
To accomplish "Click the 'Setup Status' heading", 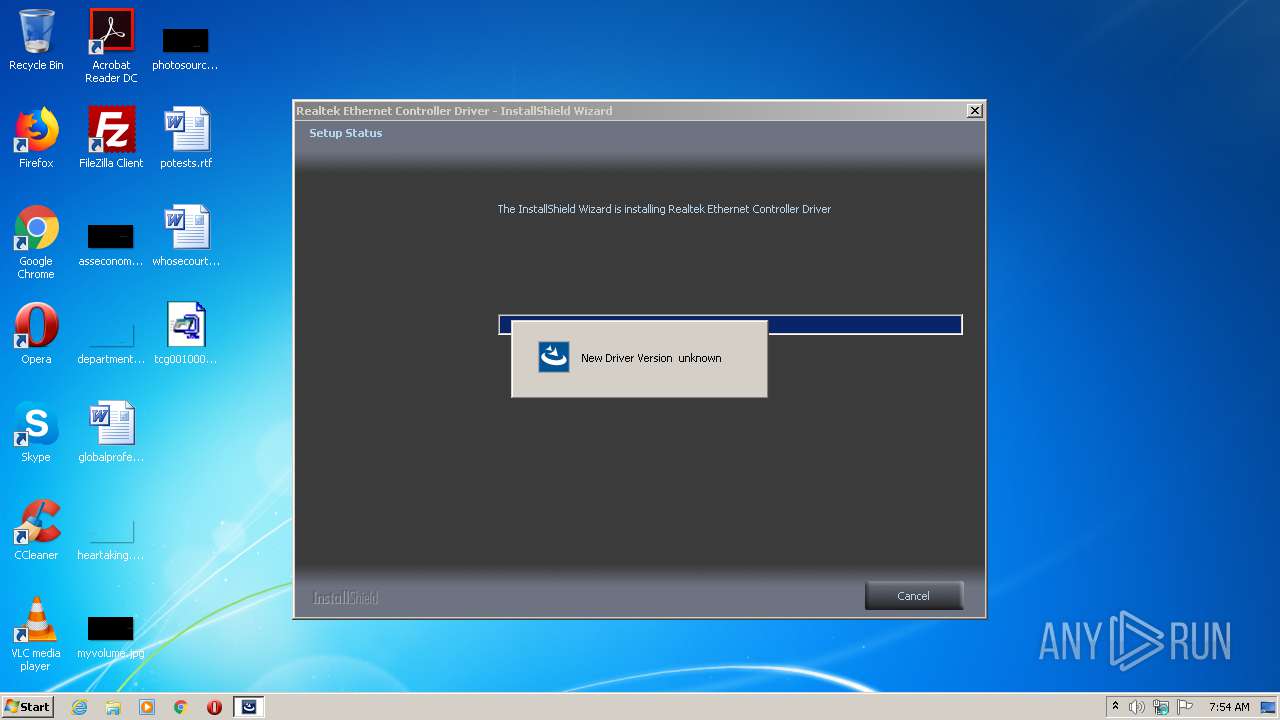I will (345, 133).
